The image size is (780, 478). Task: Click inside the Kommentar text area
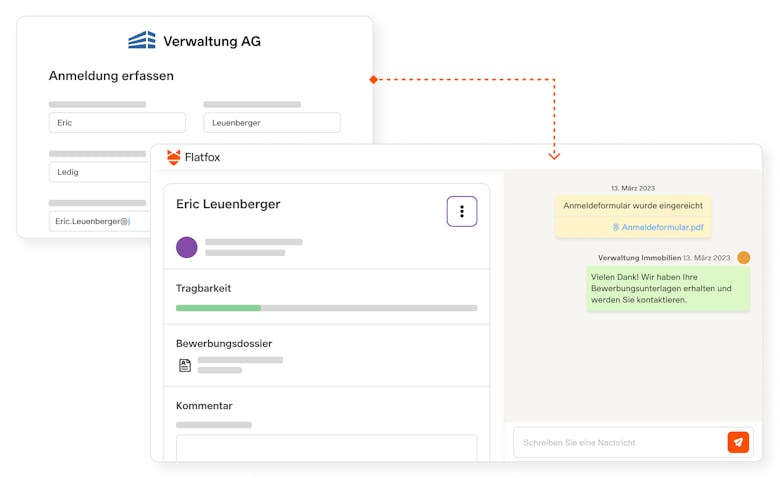click(x=326, y=447)
